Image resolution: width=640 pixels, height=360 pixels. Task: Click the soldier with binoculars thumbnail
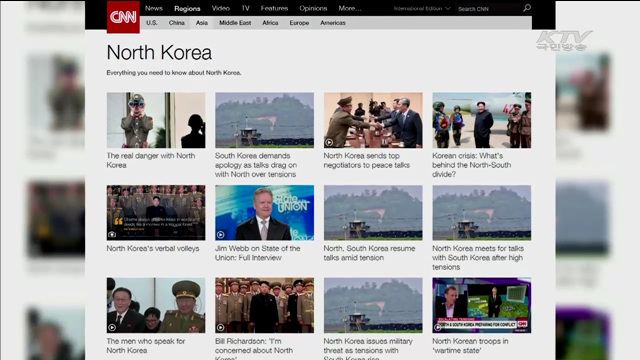click(156, 120)
